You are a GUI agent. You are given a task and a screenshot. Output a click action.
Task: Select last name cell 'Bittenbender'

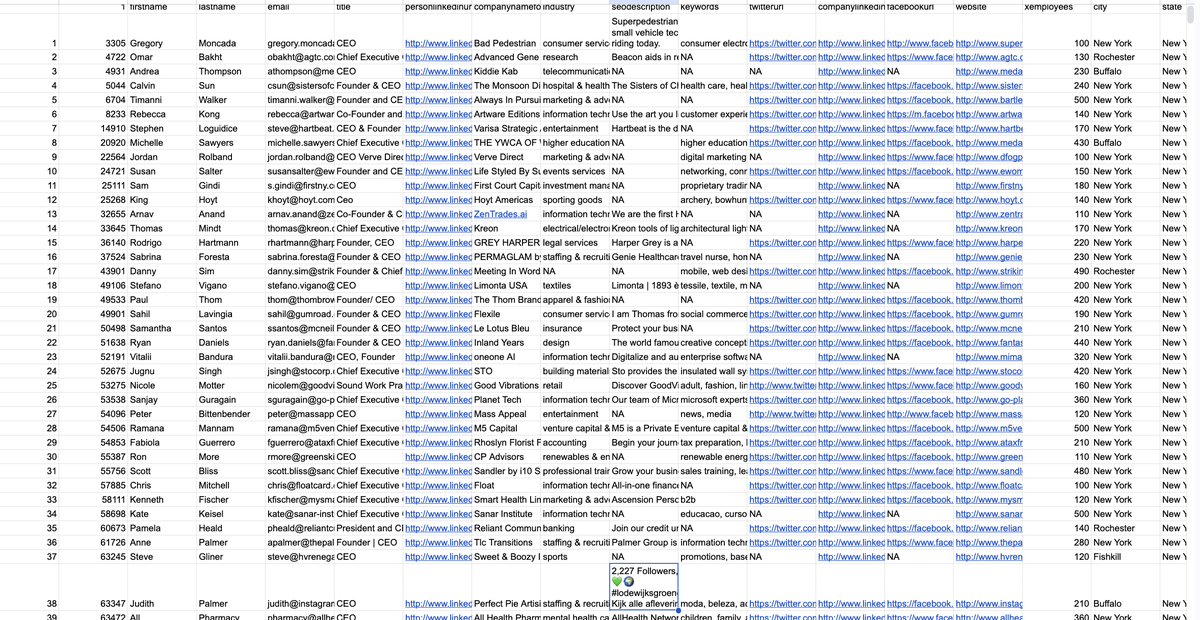[230, 414]
